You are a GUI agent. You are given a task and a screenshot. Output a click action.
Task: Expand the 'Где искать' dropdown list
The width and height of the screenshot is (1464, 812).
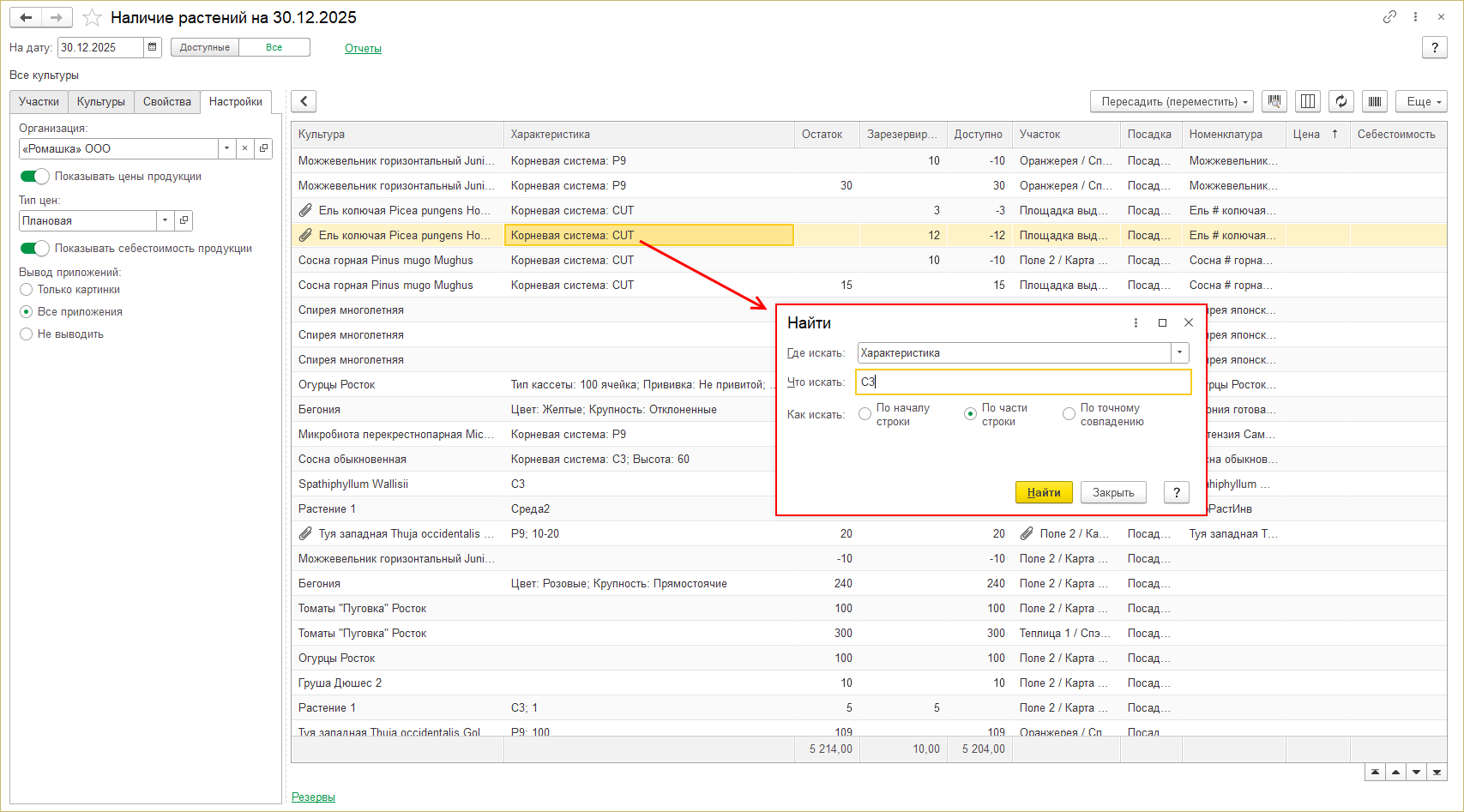[x=1180, y=352]
